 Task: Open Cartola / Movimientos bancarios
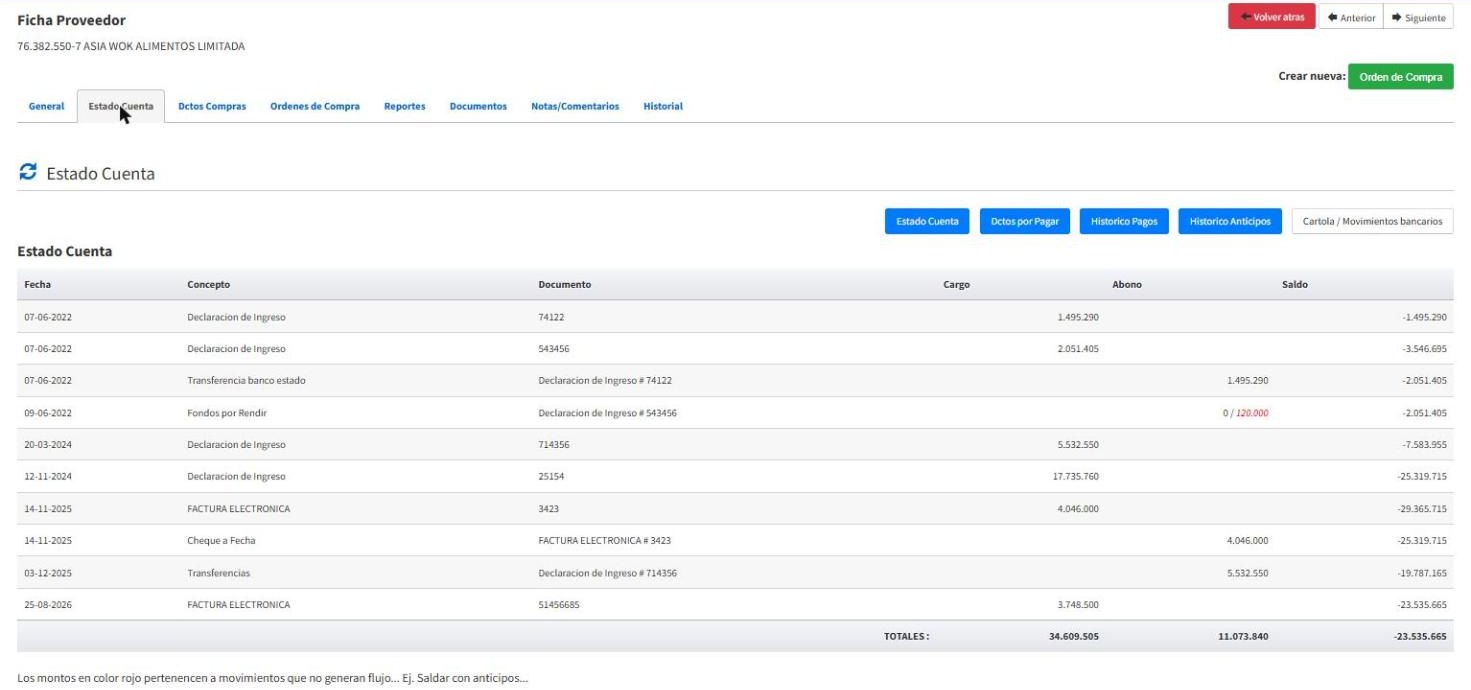(1372, 221)
